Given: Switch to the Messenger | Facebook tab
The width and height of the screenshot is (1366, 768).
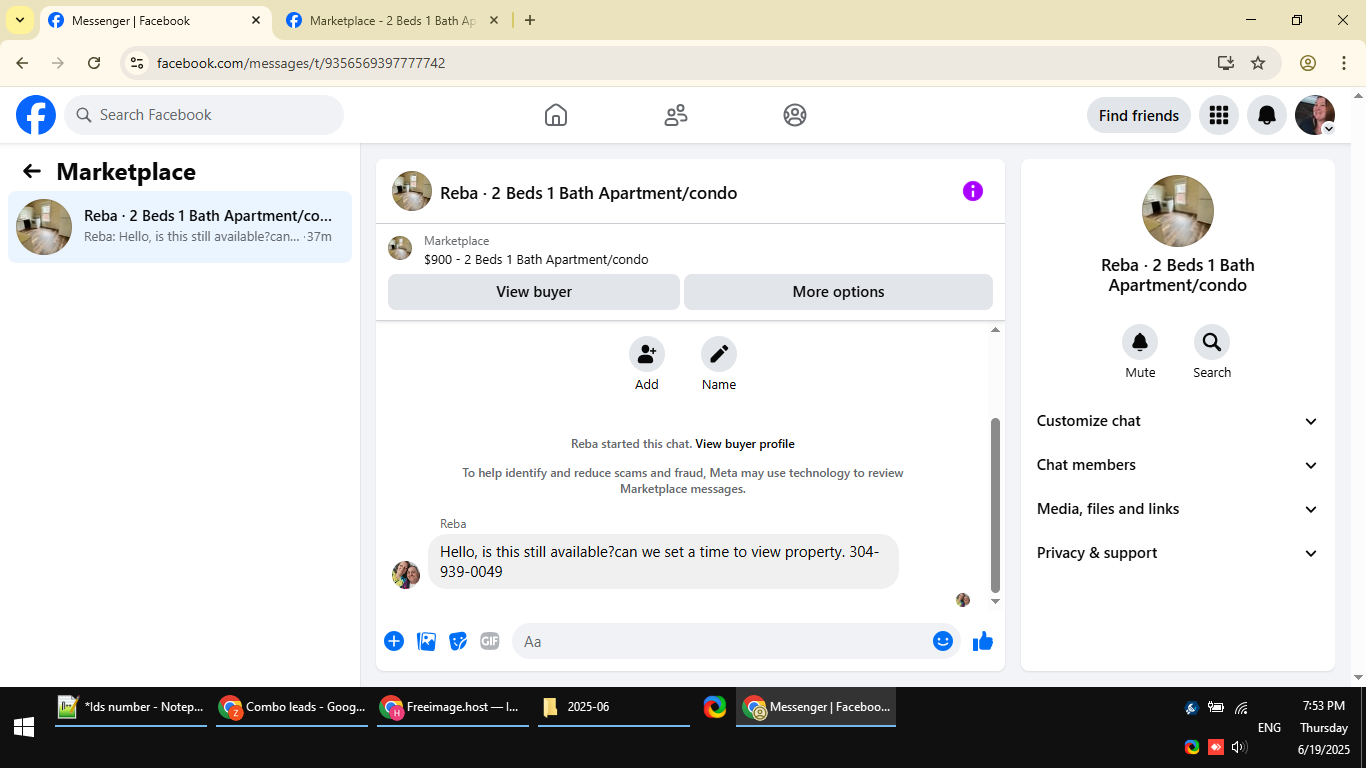Looking at the screenshot, I should tap(153, 20).
